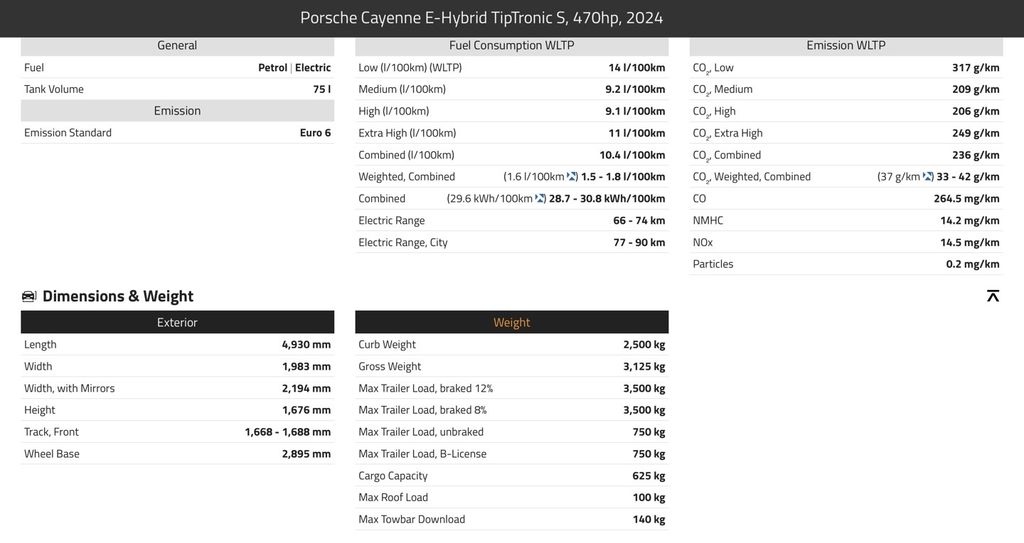Click the Emission WLTP header
Viewport: 1024px width, 543px height.
pos(845,45)
